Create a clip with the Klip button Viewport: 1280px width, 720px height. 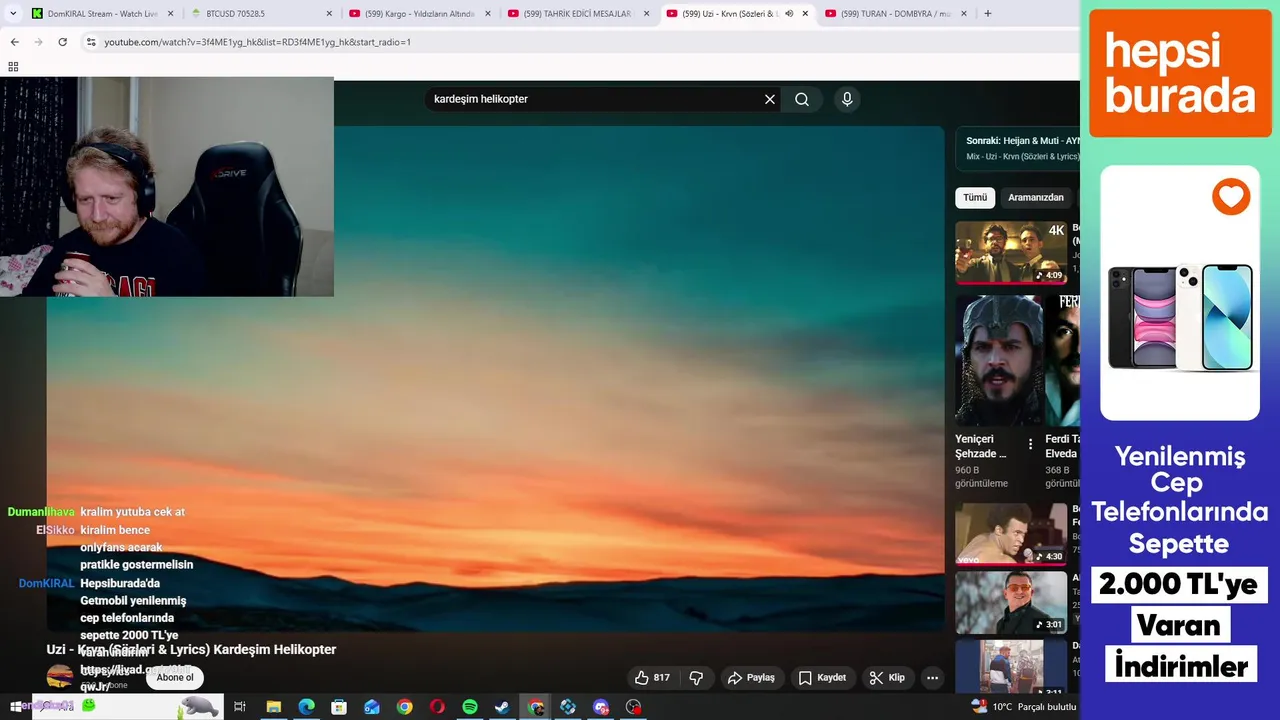887,678
